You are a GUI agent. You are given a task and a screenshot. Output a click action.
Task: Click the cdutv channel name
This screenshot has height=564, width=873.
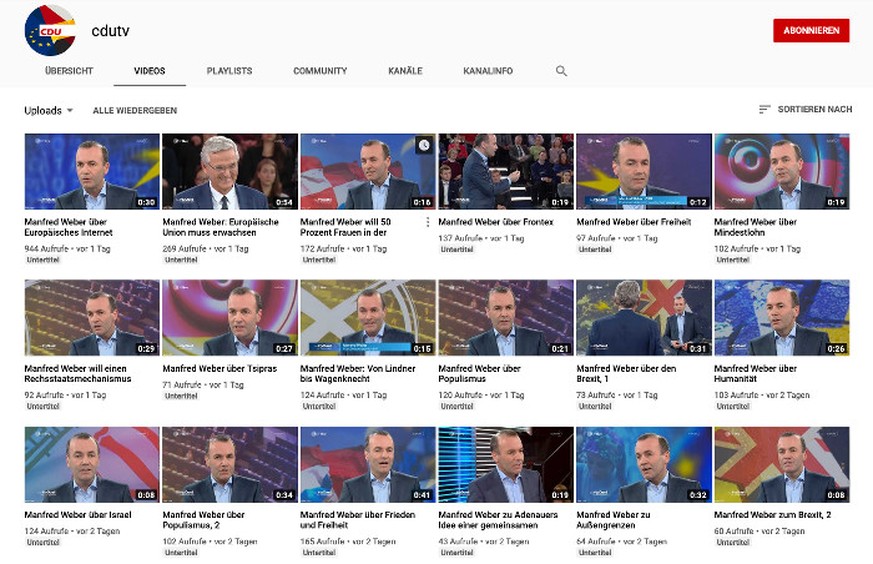click(x=110, y=31)
